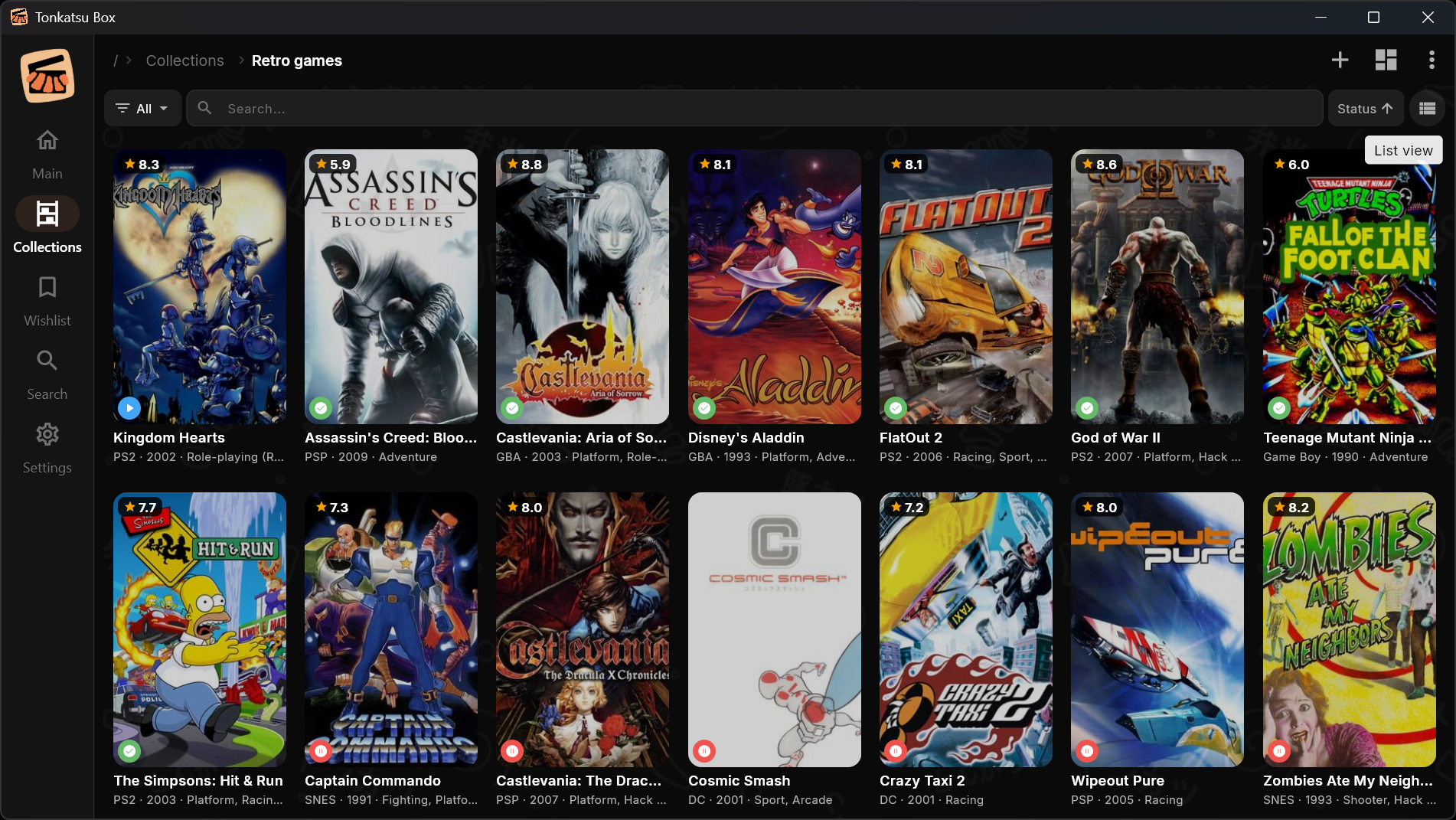Click the Disney's Aladdin title text
Screen dimensions: 1456x820
[x=746, y=437]
